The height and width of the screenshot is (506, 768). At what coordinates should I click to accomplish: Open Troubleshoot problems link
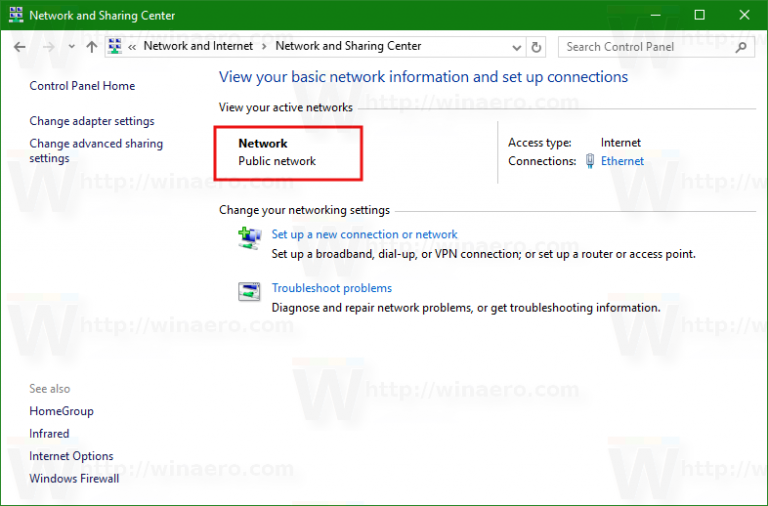332,288
